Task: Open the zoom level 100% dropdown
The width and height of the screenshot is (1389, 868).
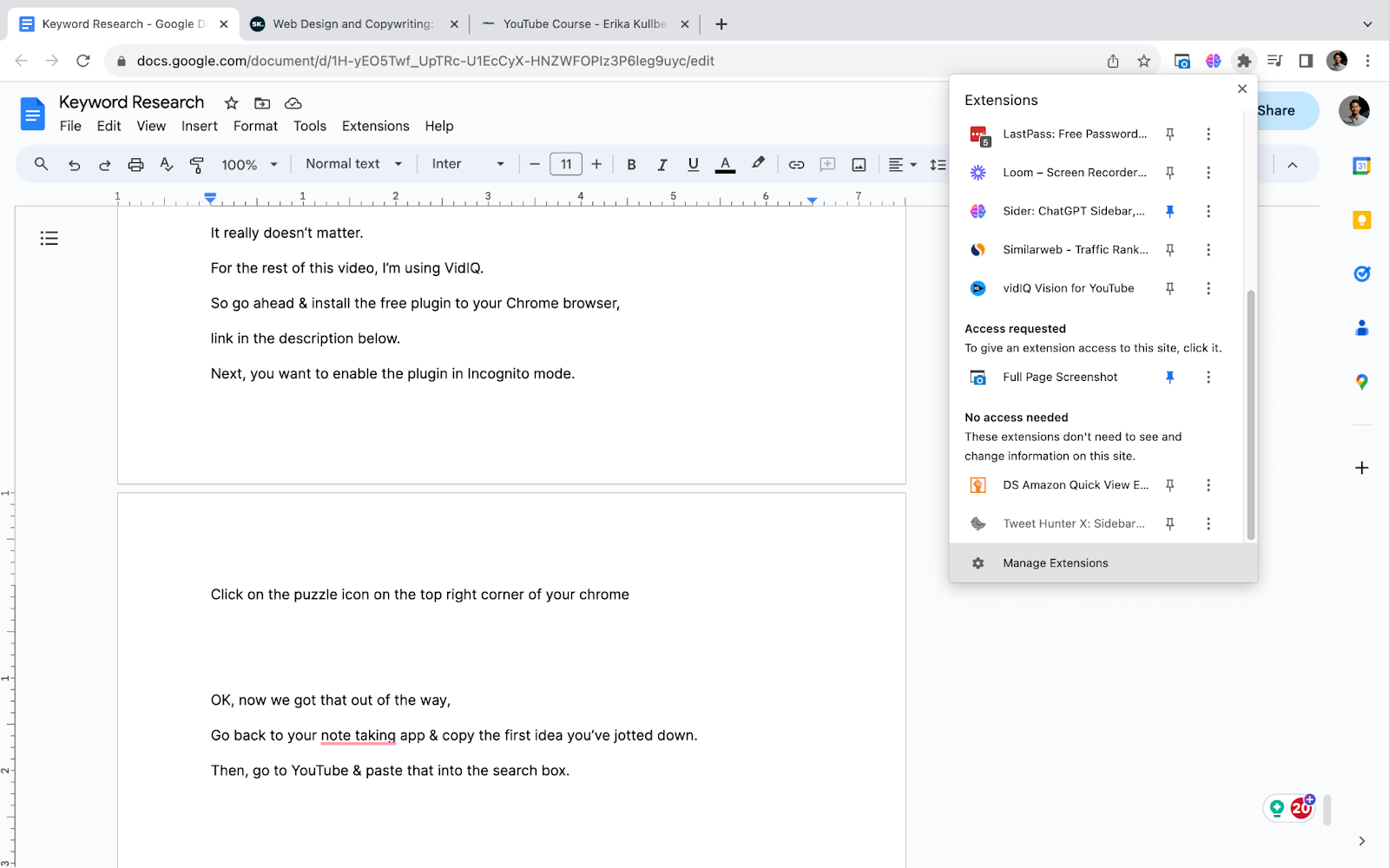Action: (249, 164)
